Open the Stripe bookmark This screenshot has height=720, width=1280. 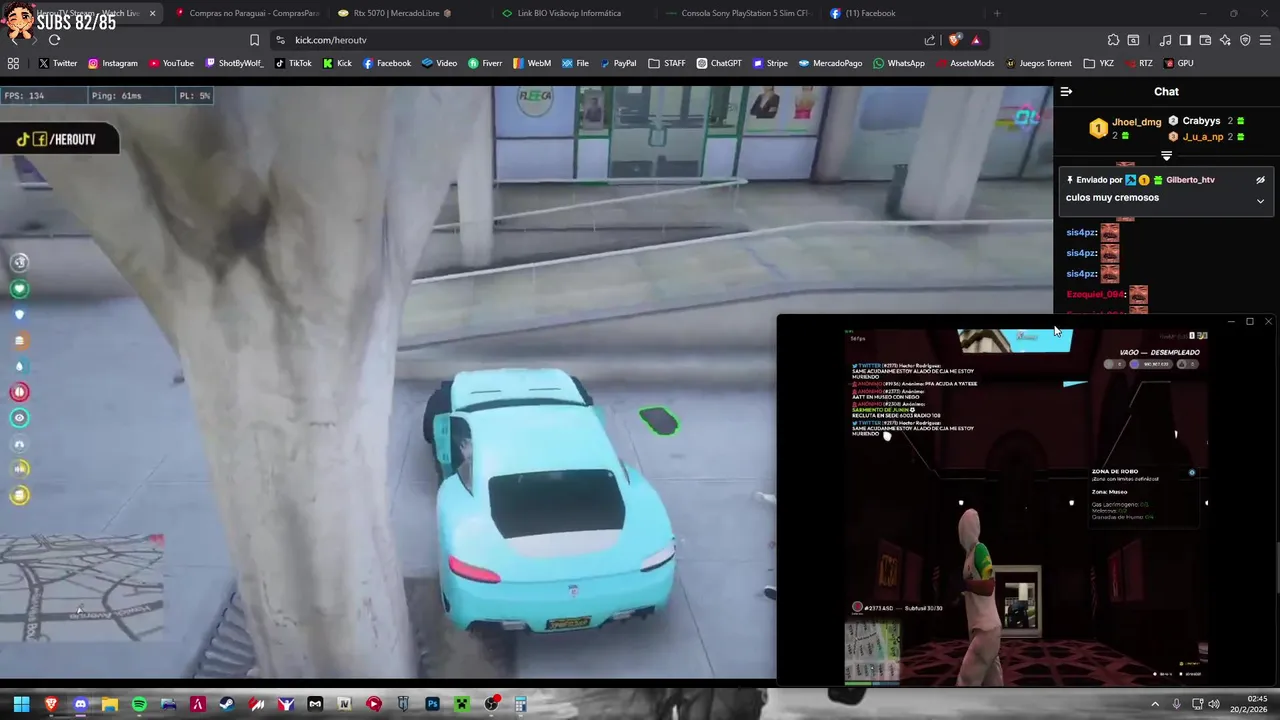770,63
